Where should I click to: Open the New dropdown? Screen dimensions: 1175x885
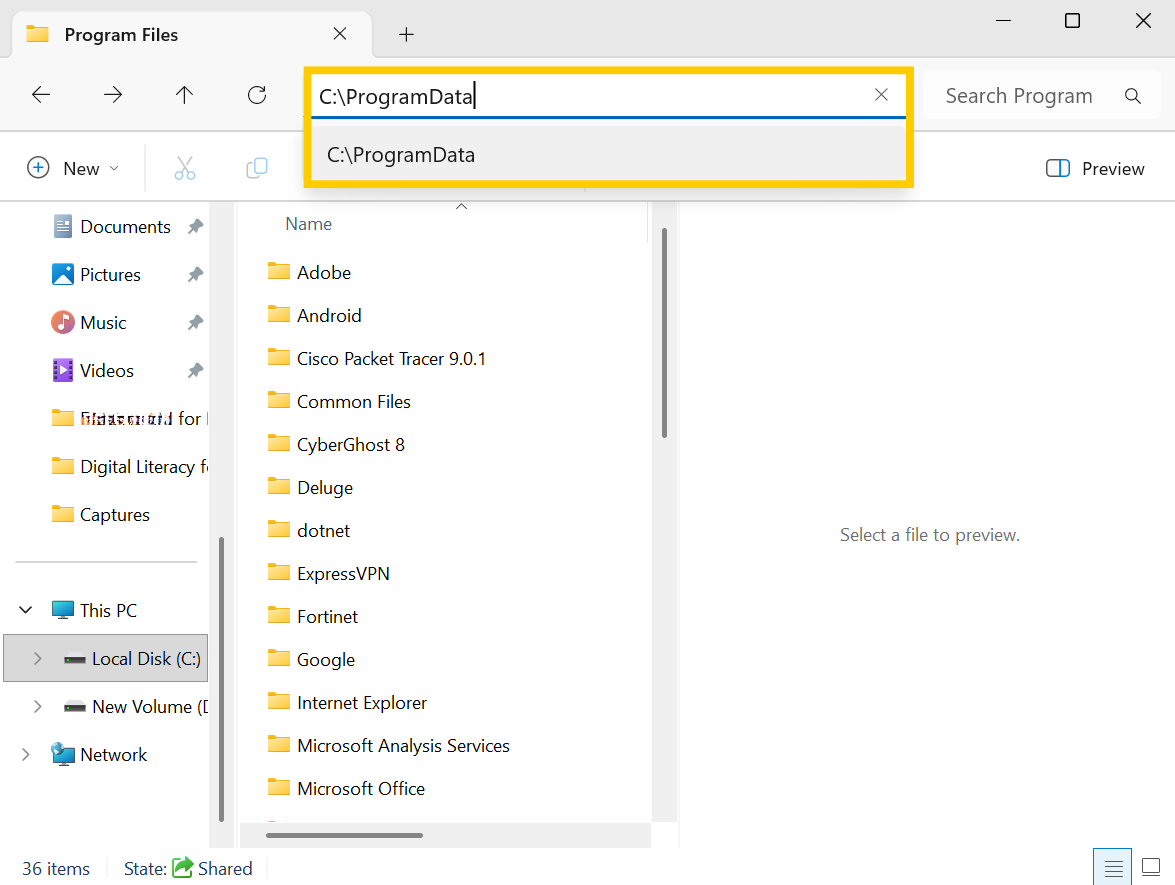pos(73,168)
